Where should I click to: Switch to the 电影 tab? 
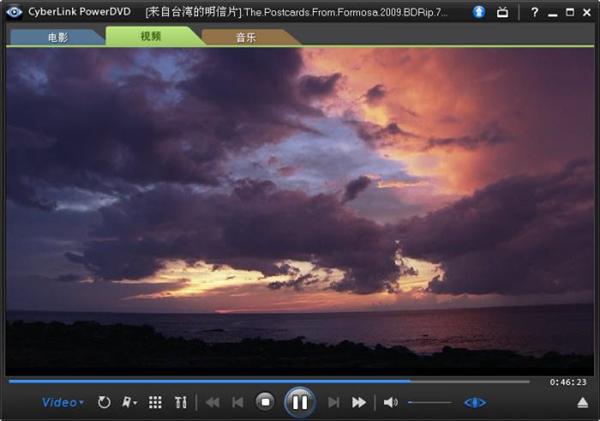click(57, 38)
